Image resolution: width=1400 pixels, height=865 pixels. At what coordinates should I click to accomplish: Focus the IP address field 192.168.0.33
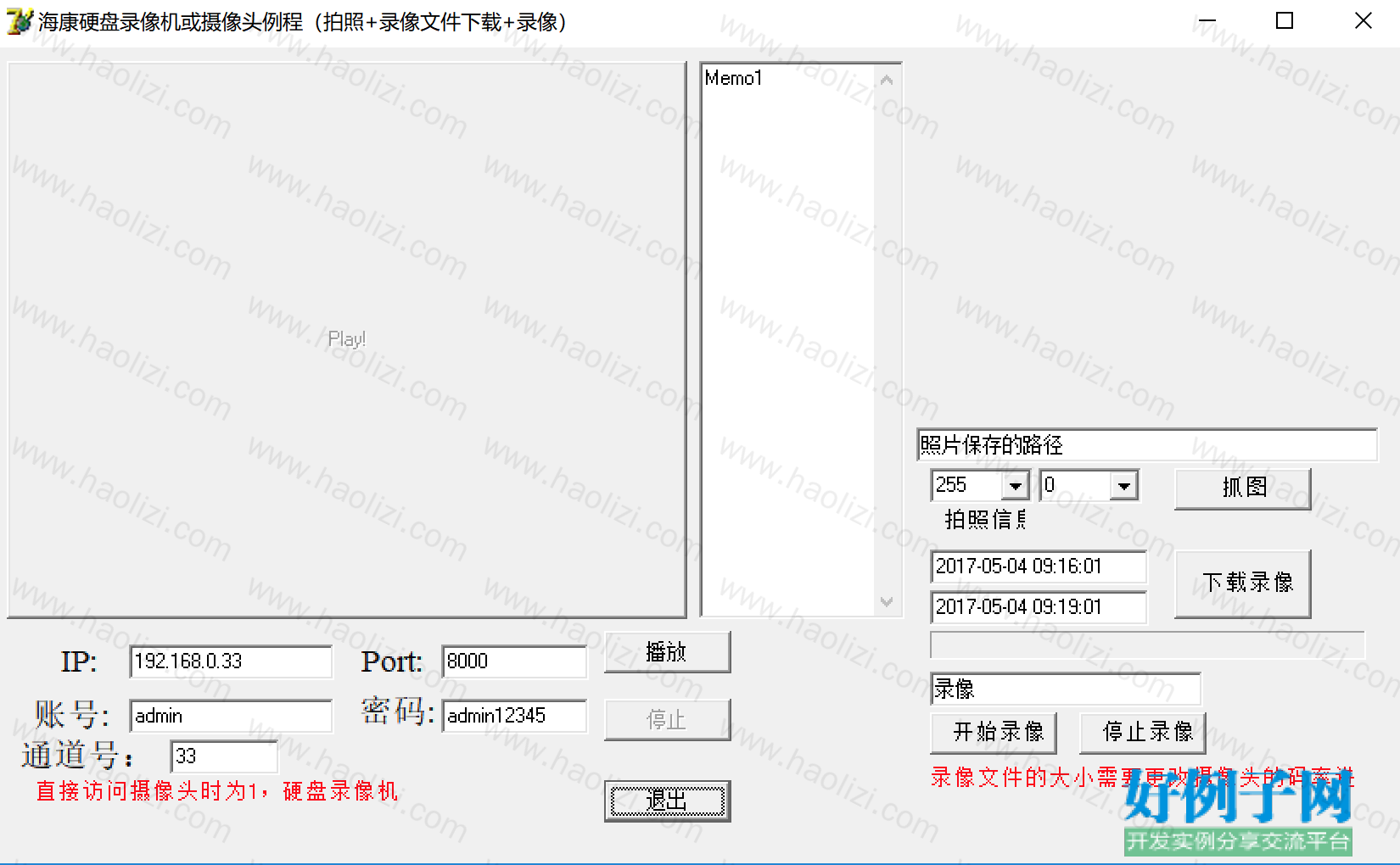coord(231,661)
